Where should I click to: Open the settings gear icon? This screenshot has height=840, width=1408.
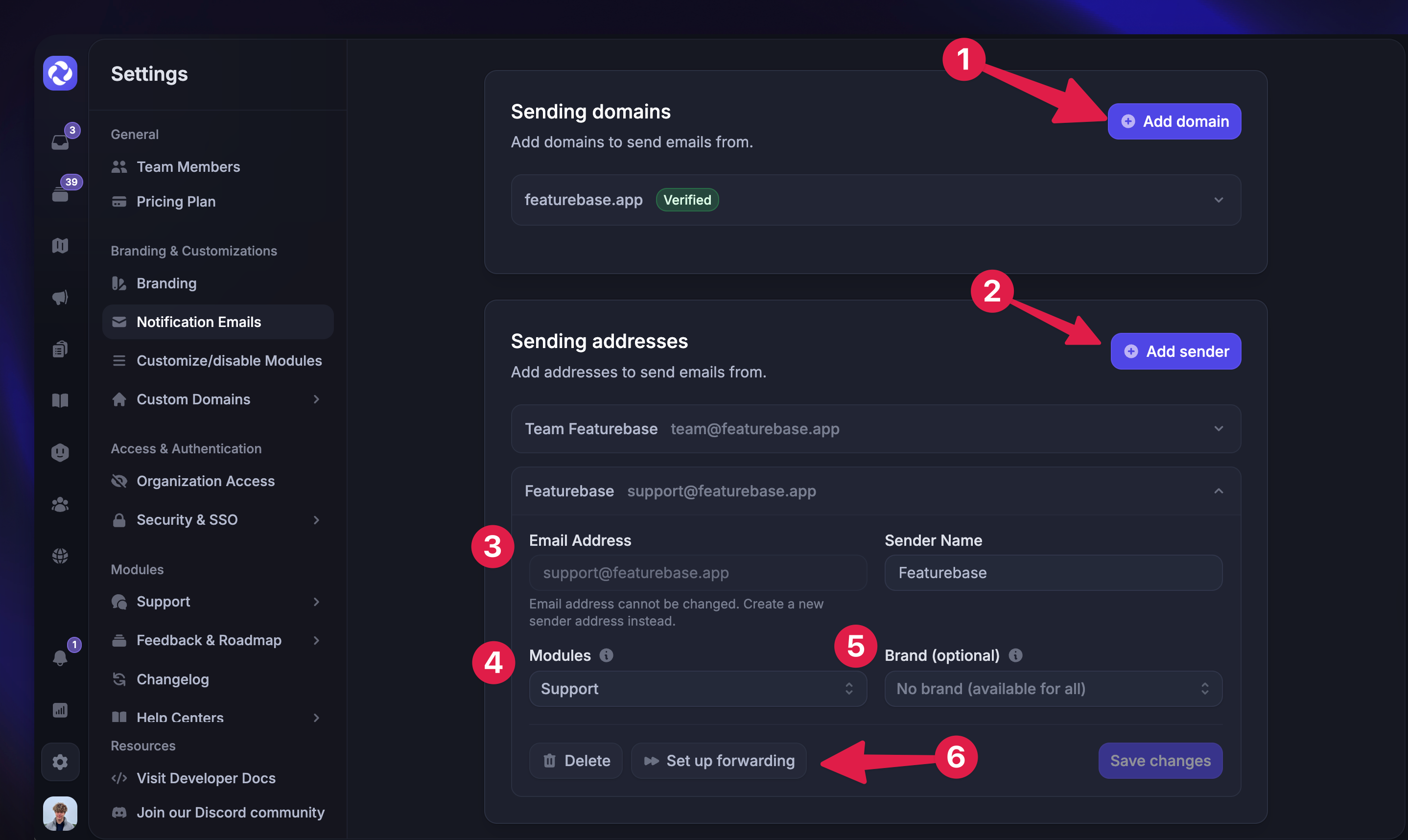point(61,762)
